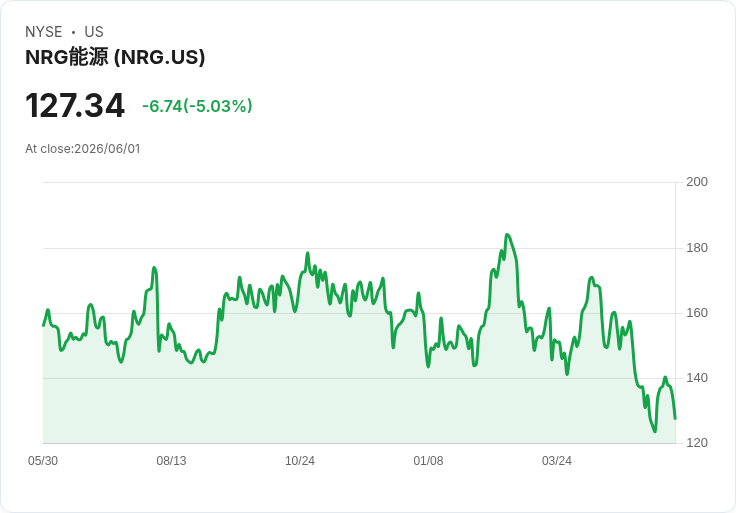The height and width of the screenshot is (513, 736).
Task: Click the 08/13 date label
Action: [x=171, y=461]
